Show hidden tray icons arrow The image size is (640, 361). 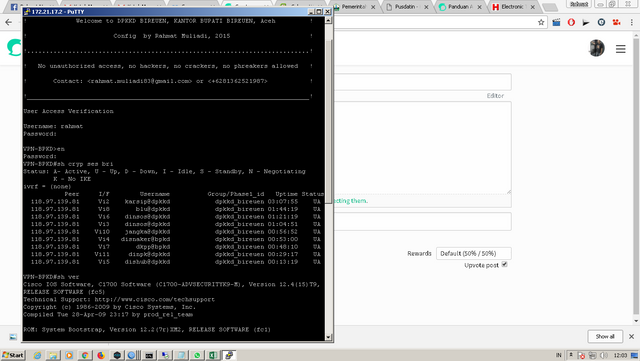tap(571, 355)
